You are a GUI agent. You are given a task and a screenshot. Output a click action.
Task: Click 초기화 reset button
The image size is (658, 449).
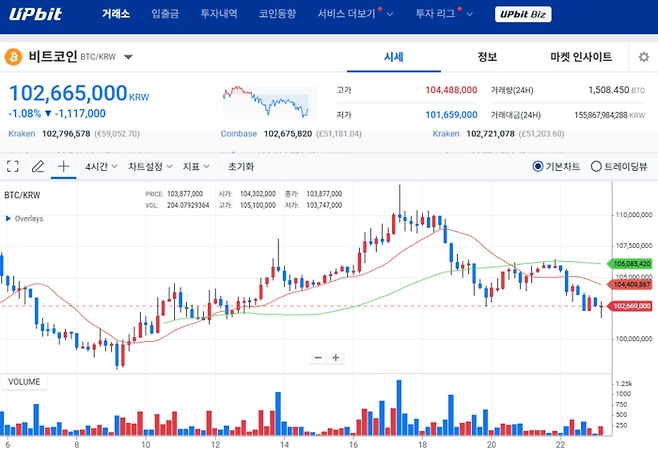point(241,167)
